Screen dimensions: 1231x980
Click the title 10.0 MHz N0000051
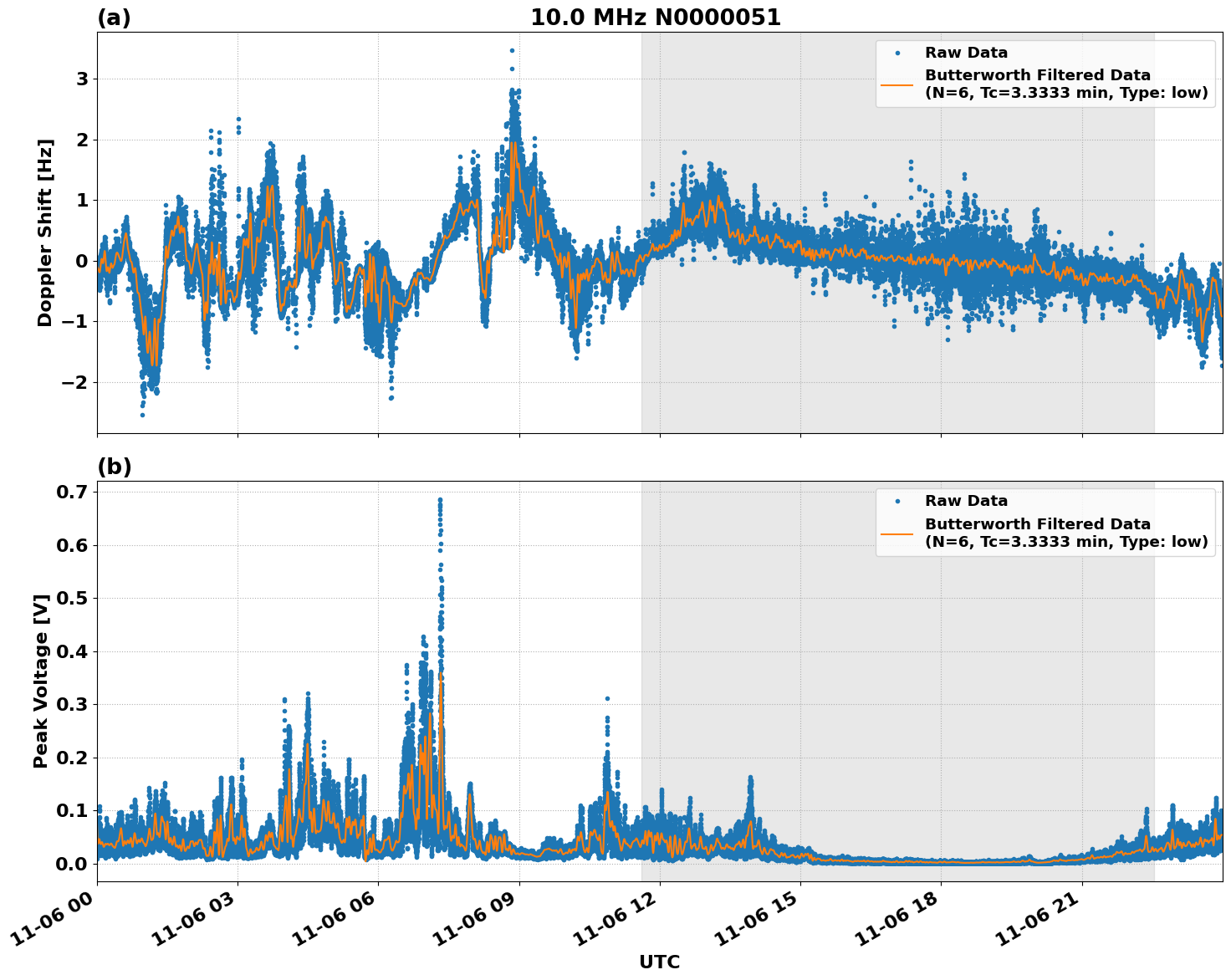(657, 15)
